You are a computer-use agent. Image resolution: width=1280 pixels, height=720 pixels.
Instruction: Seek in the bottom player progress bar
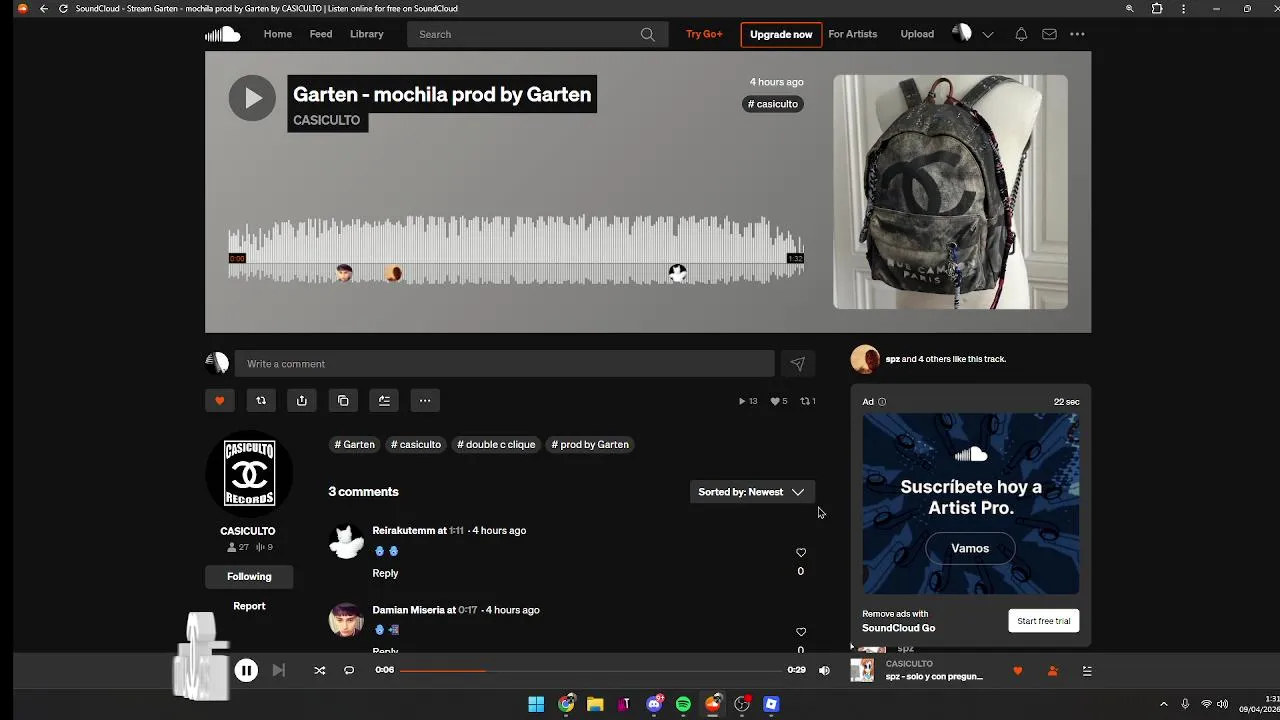[590, 671]
